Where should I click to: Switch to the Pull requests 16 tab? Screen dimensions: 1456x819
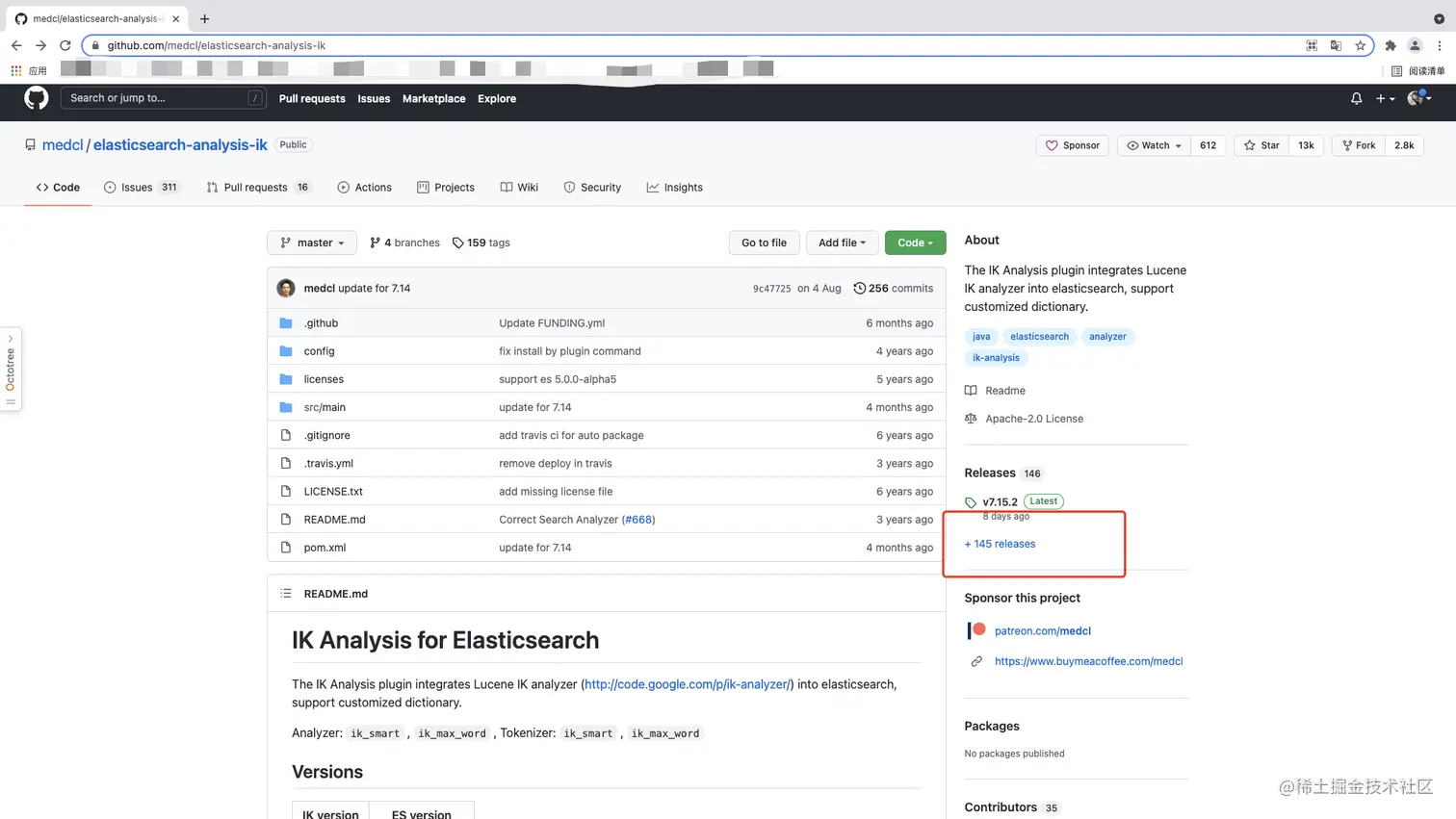pyautogui.click(x=258, y=188)
